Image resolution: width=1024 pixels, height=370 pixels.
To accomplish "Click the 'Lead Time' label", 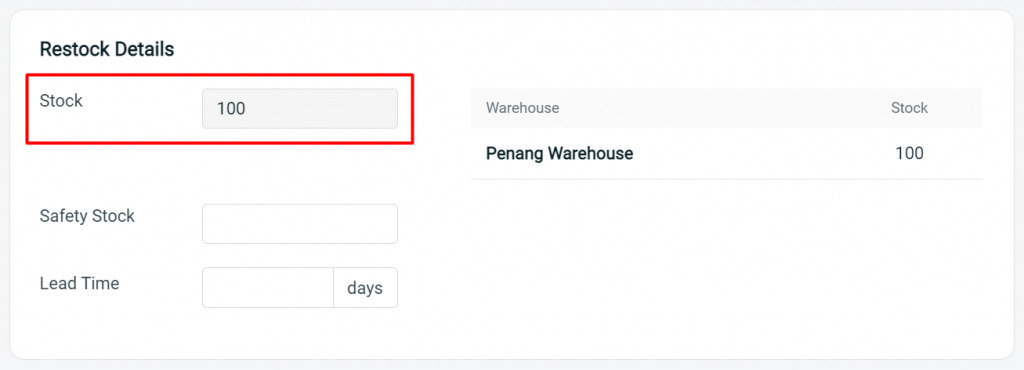I will [x=79, y=283].
